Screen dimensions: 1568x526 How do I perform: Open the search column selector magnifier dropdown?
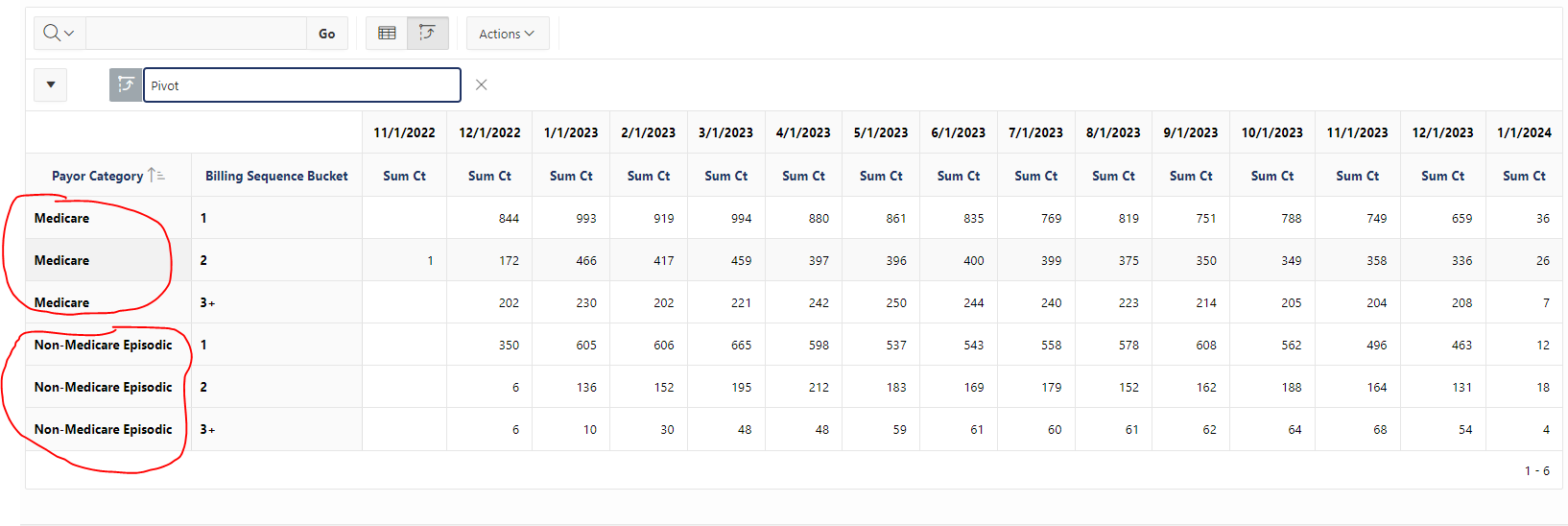click(x=59, y=34)
